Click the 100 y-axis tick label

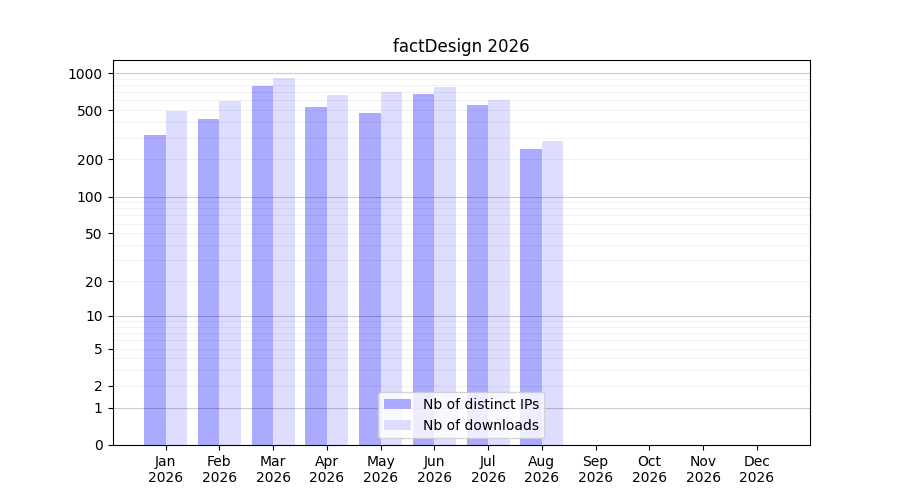pyautogui.click(x=90, y=197)
